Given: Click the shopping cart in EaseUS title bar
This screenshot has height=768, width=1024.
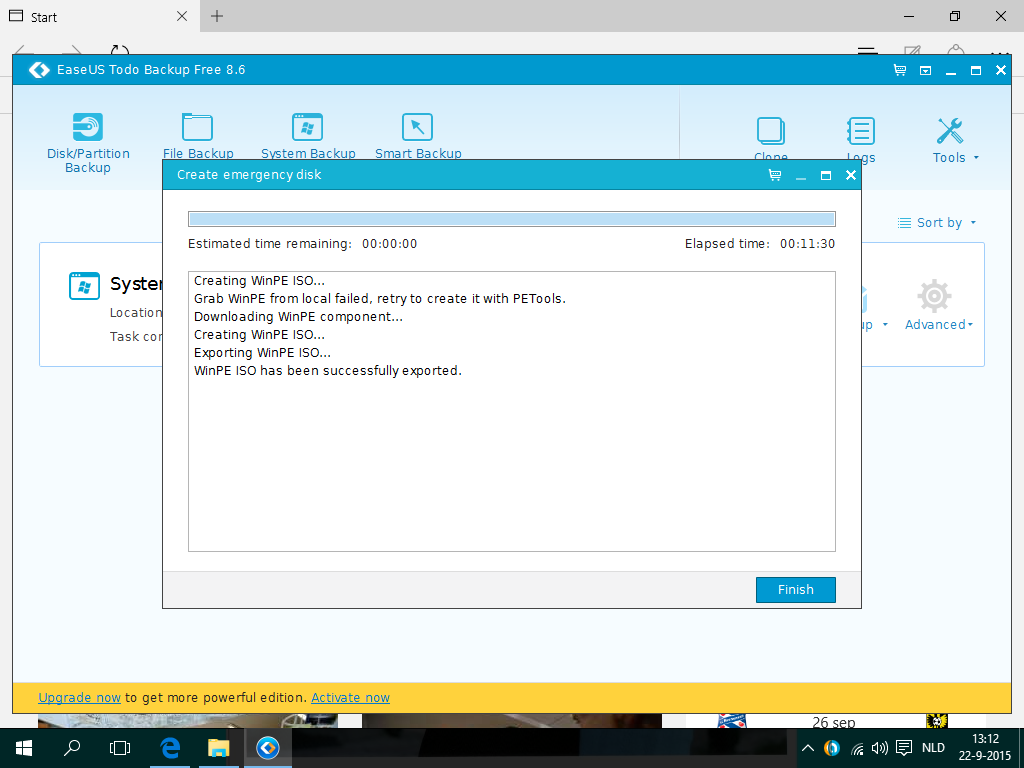Looking at the screenshot, I should pyautogui.click(x=900, y=70).
